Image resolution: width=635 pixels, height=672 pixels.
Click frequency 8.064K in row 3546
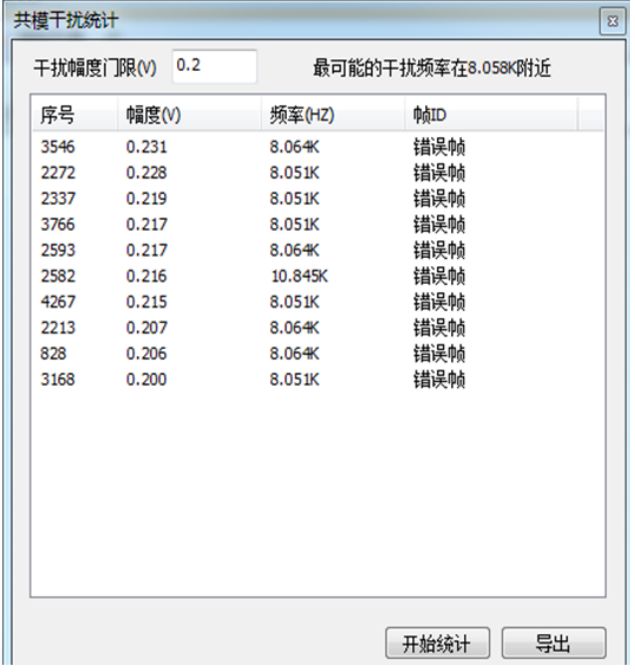pos(294,147)
